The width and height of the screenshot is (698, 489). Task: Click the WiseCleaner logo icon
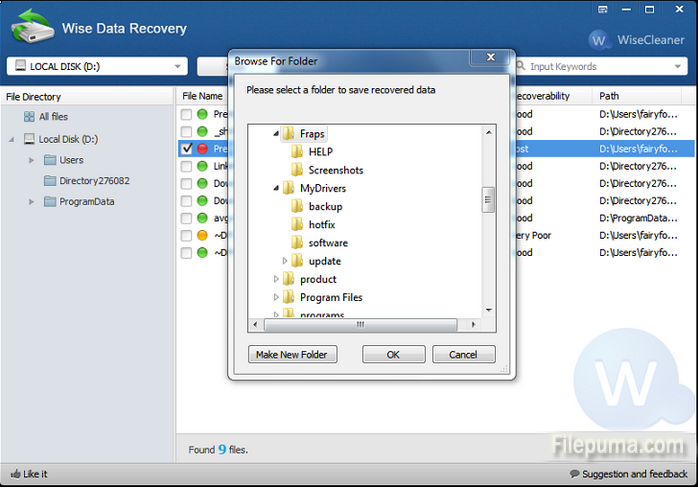coord(601,40)
